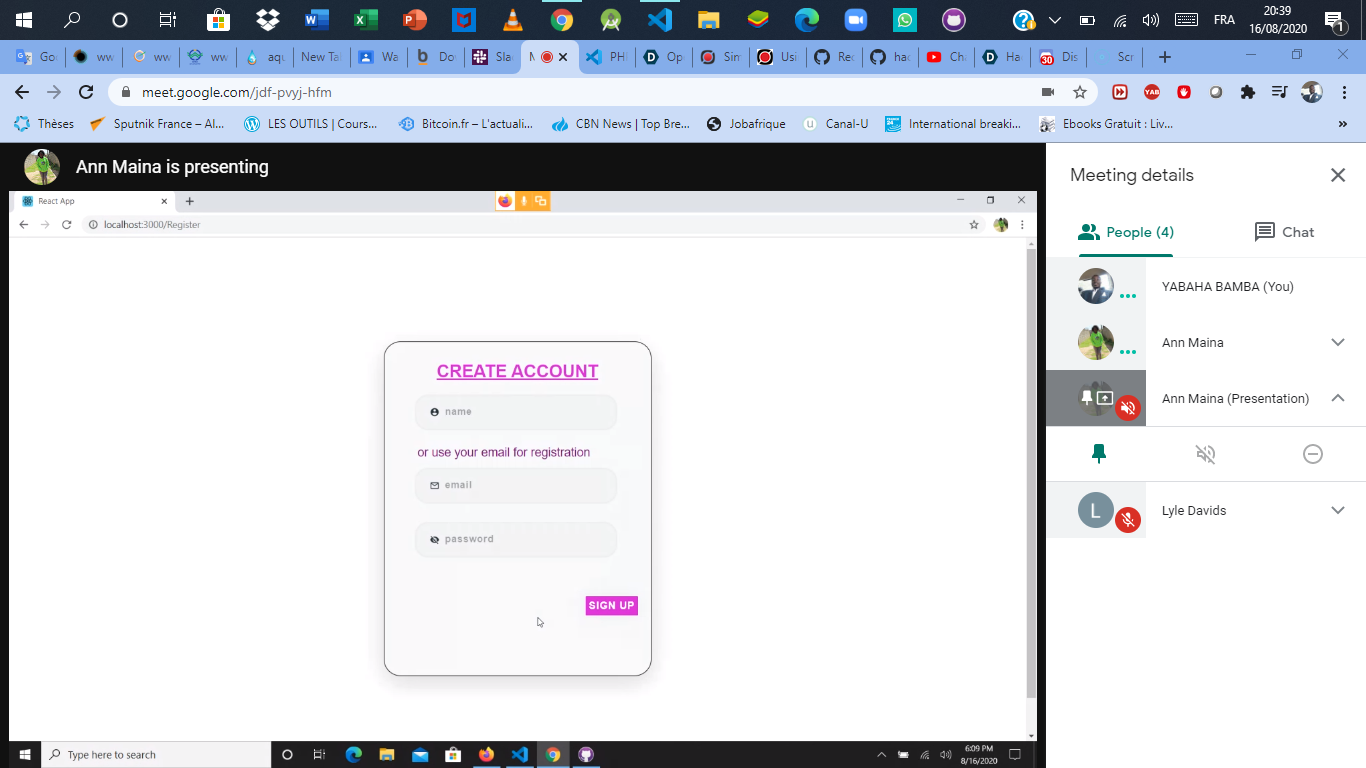
Task: Open Word from taskbar
Action: (x=316, y=19)
